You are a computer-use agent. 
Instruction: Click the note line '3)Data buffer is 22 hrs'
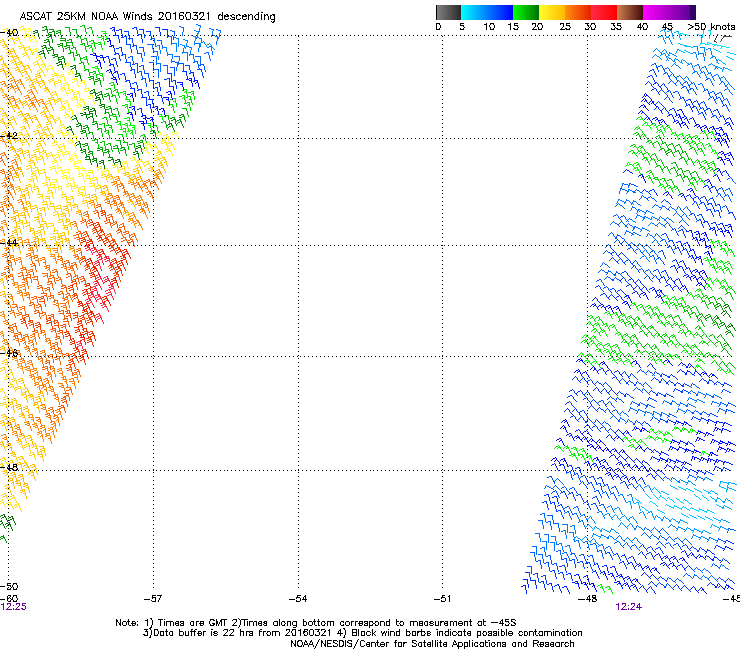362,633
